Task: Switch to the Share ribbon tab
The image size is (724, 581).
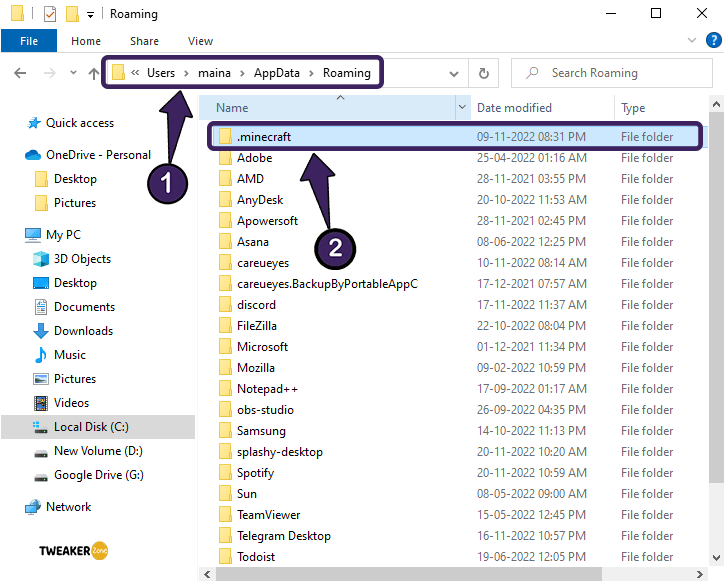Action: pyautogui.click(x=144, y=41)
